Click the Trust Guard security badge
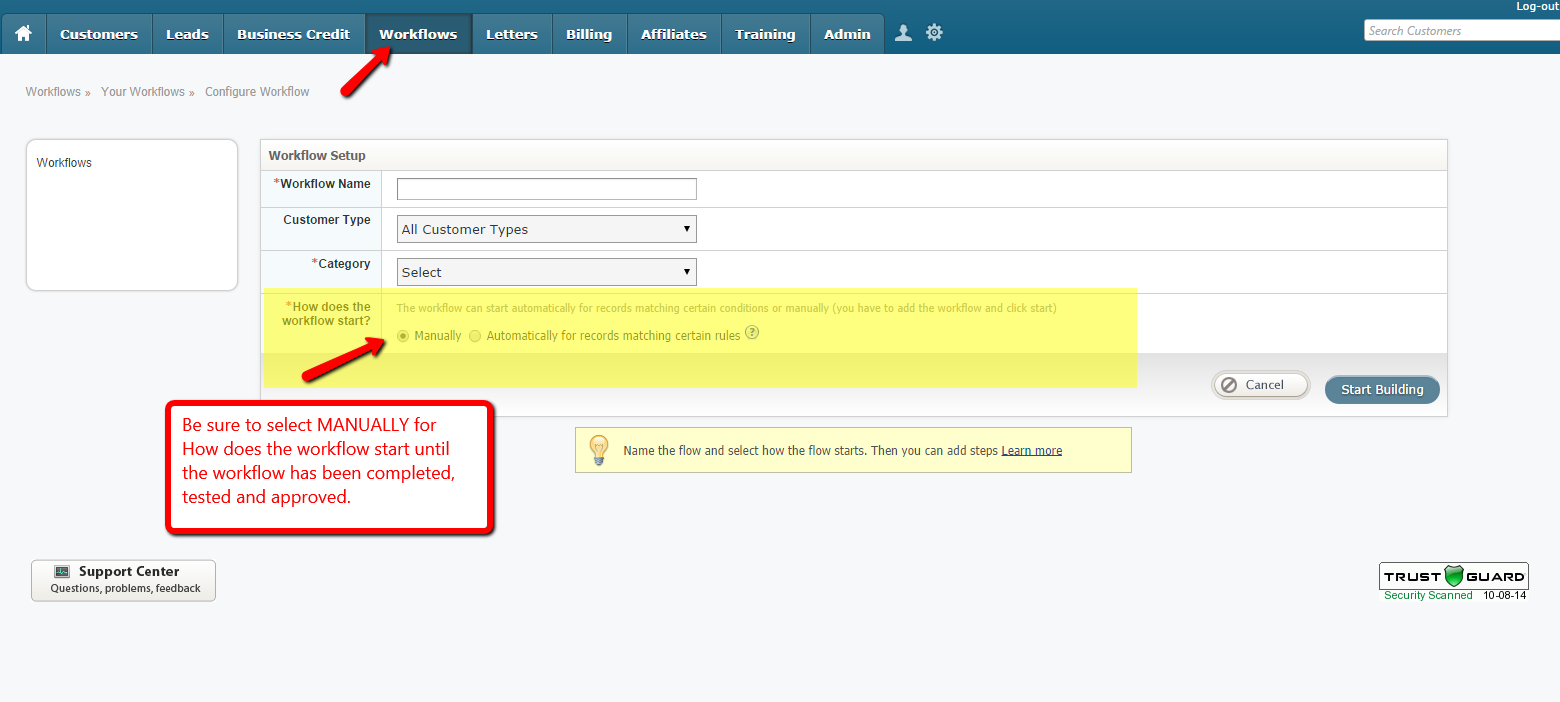This screenshot has height=702, width=1560. (x=1454, y=580)
